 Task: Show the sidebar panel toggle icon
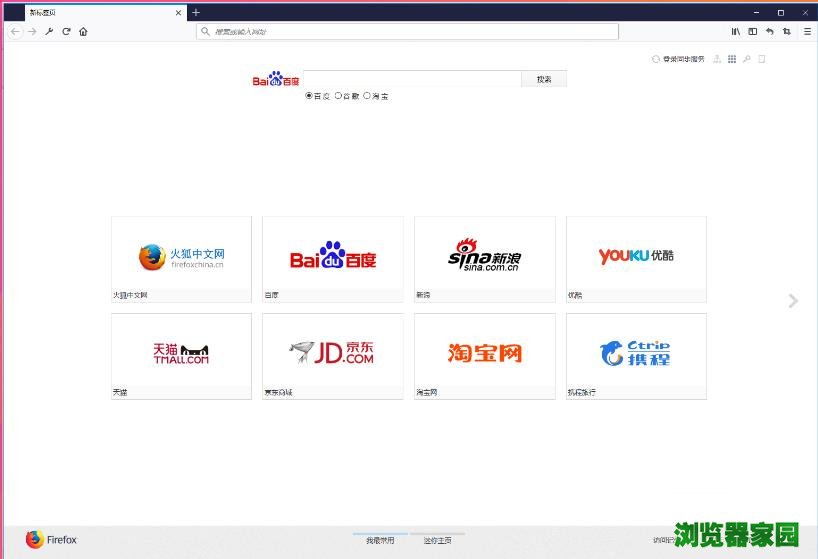pos(752,32)
